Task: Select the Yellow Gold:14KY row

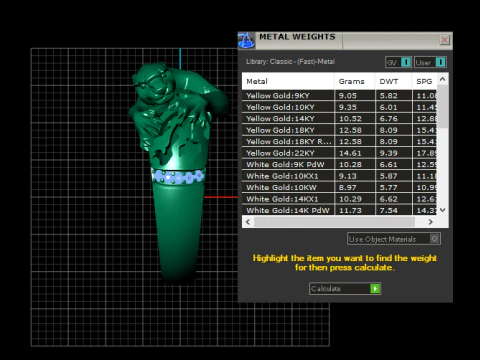Action: tap(339, 119)
